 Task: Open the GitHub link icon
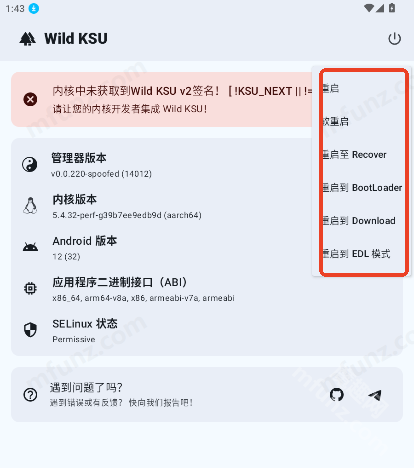337,395
